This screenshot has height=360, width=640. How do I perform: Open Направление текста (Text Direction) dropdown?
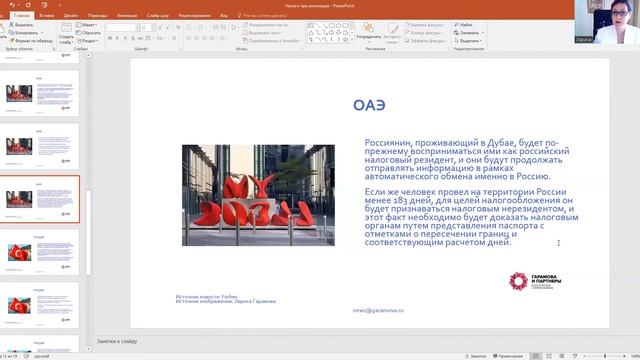pyautogui.click(x=266, y=25)
